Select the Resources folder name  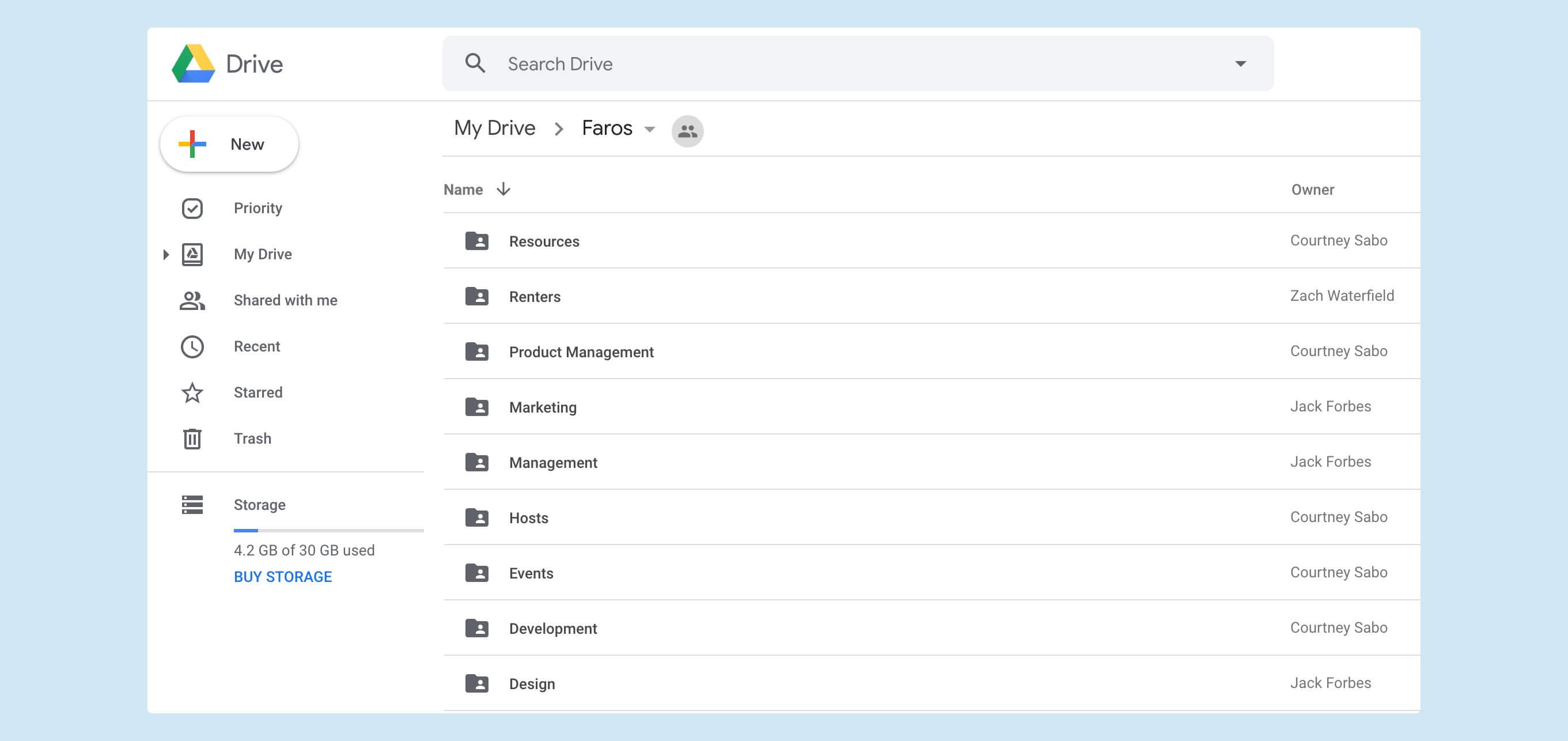(x=544, y=242)
